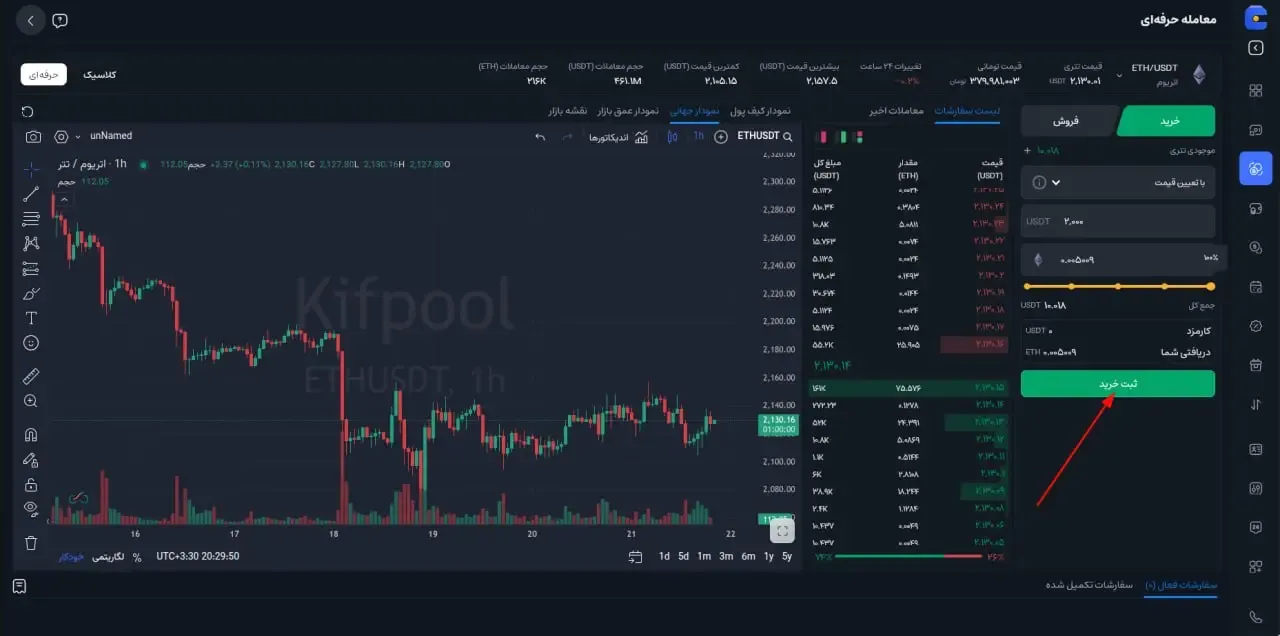
Task: Open the Market Map tab
Action: click(568, 110)
